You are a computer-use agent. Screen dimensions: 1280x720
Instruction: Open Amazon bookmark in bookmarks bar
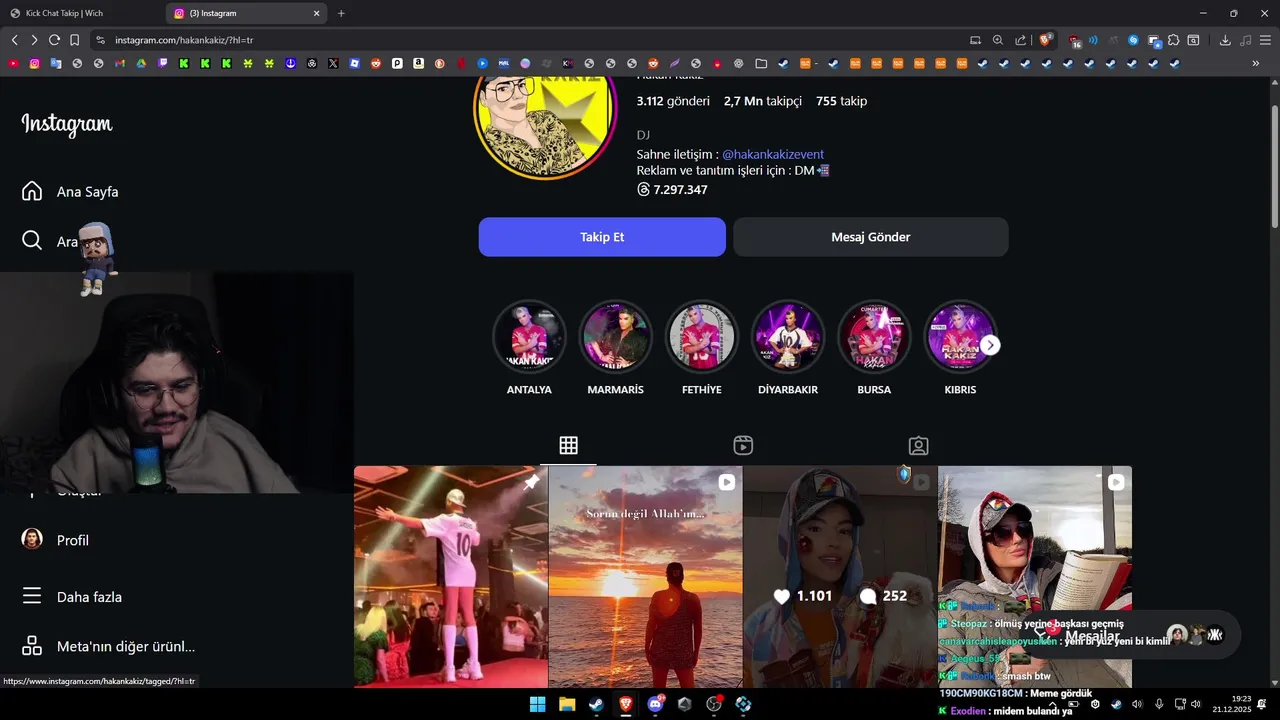point(418,63)
